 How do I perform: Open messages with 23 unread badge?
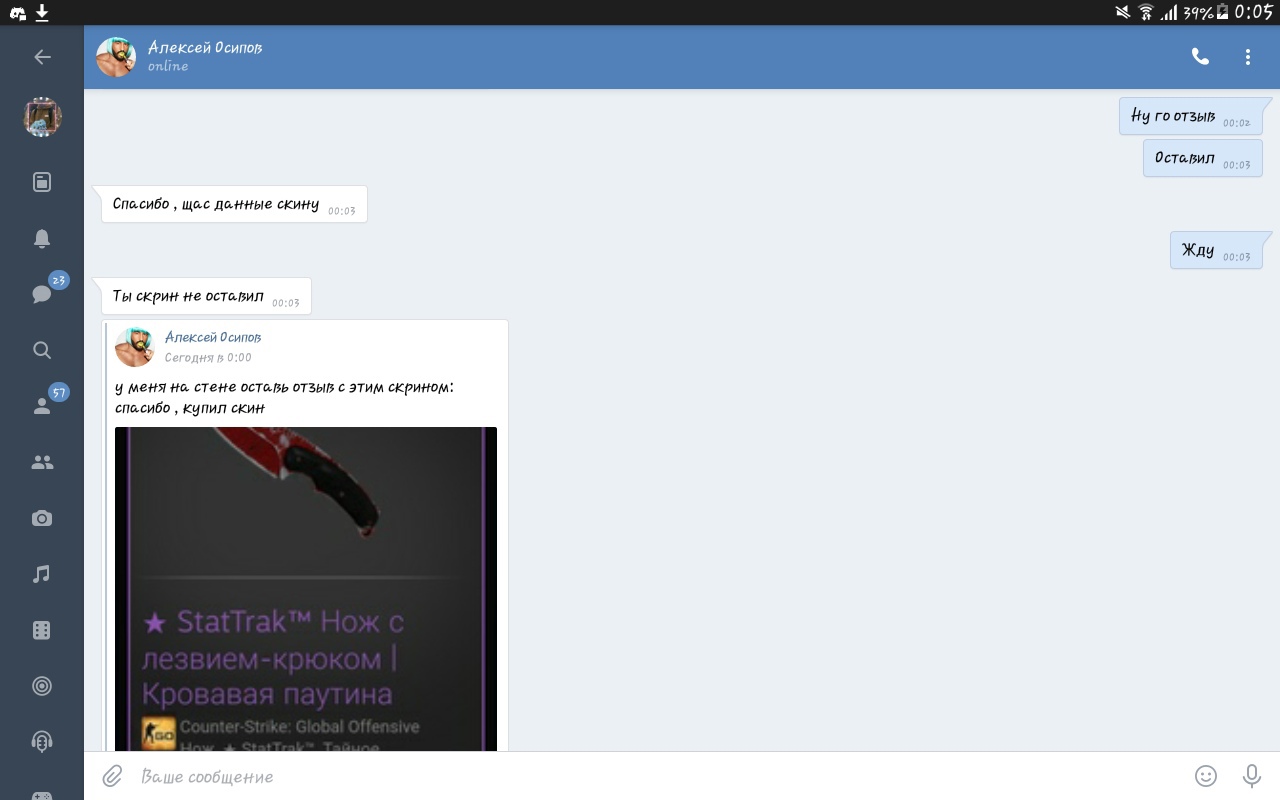pos(42,294)
